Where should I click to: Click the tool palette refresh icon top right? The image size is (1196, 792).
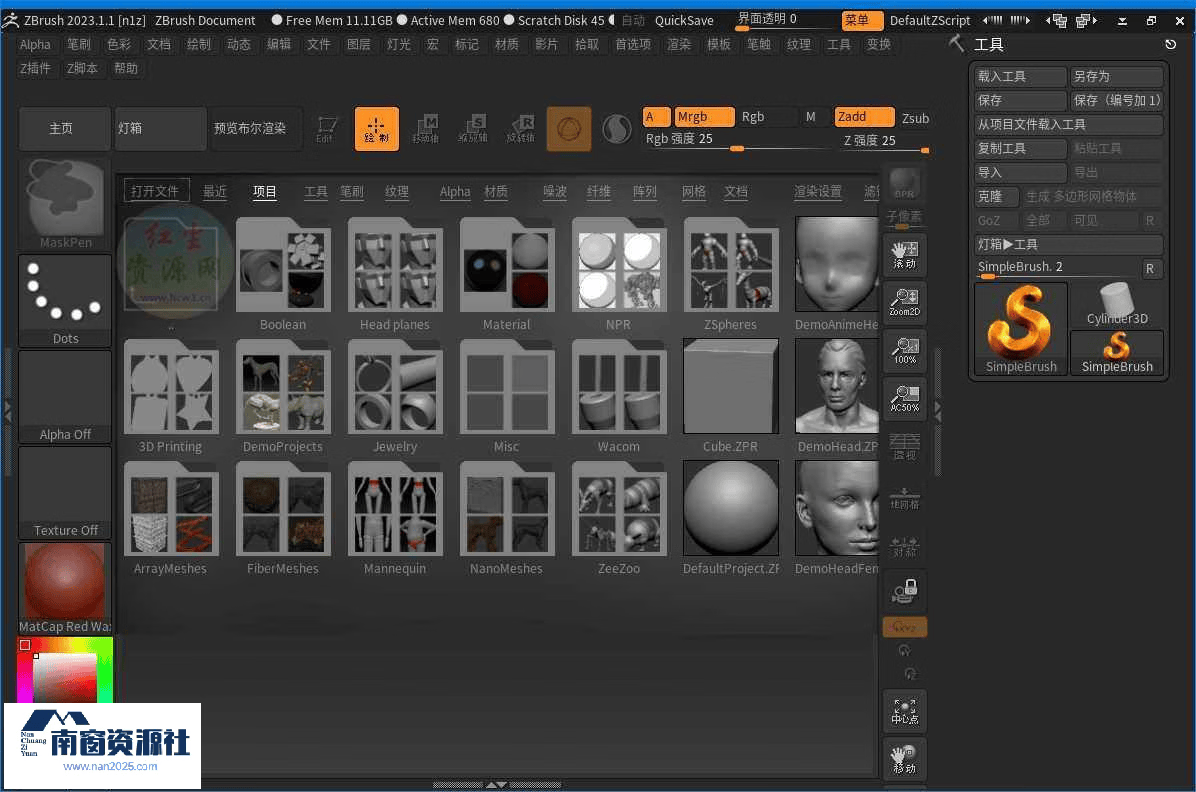(1170, 44)
